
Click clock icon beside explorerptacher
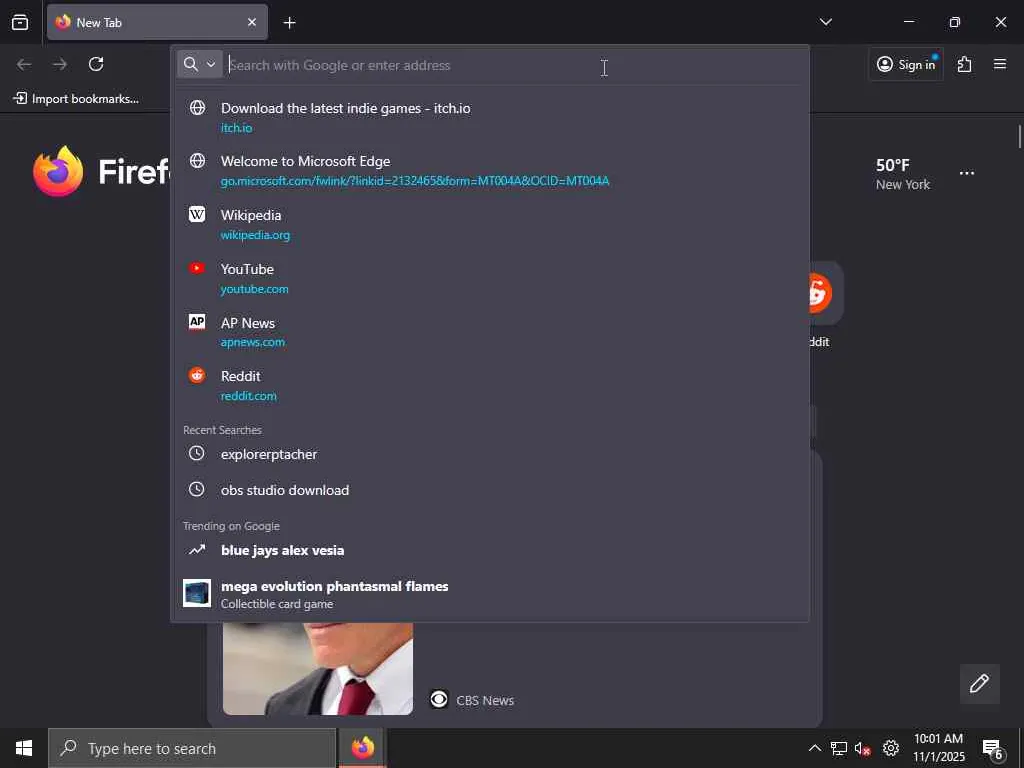[197, 453]
